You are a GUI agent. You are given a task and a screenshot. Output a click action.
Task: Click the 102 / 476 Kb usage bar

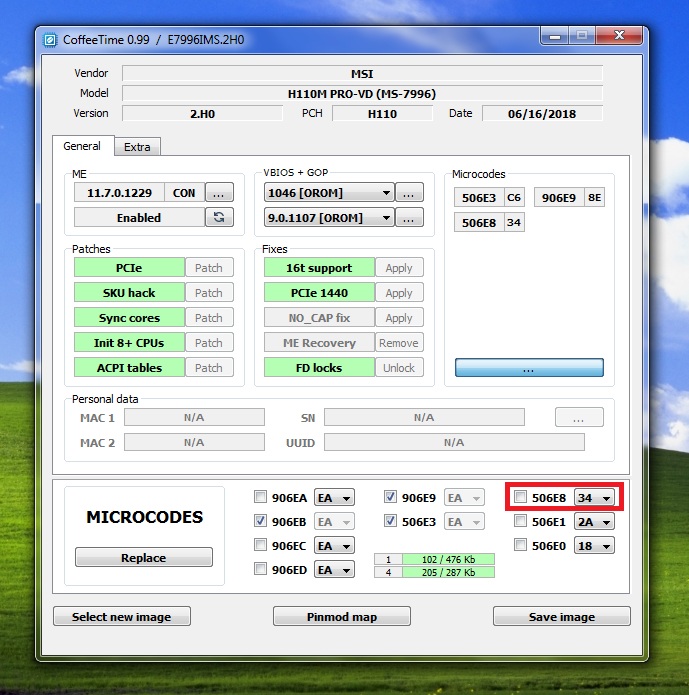448,559
